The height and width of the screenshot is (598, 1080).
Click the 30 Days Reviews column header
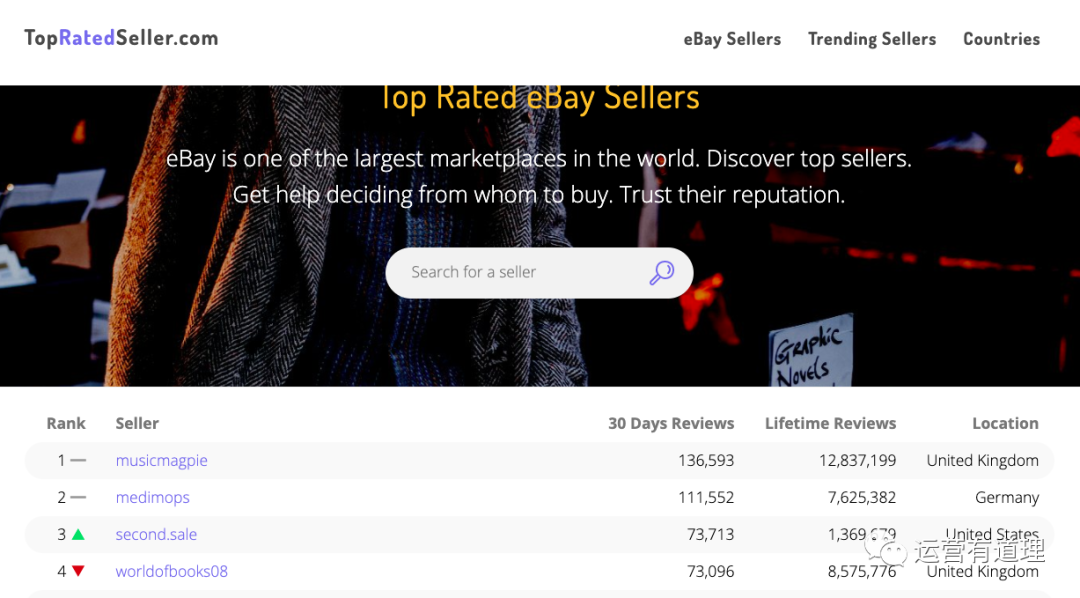click(671, 423)
